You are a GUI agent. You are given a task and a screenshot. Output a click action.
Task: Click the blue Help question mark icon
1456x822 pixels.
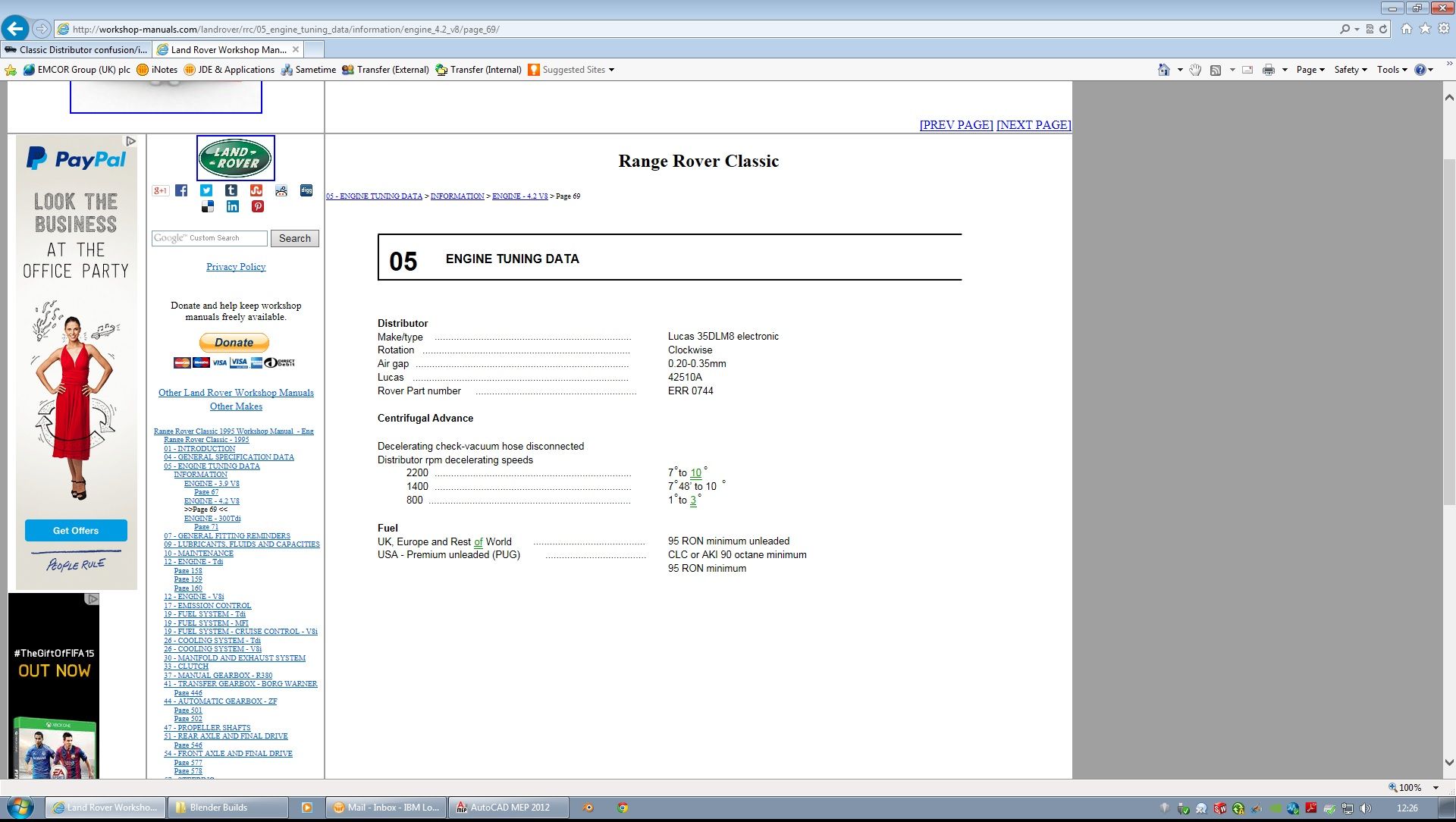coord(1420,70)
